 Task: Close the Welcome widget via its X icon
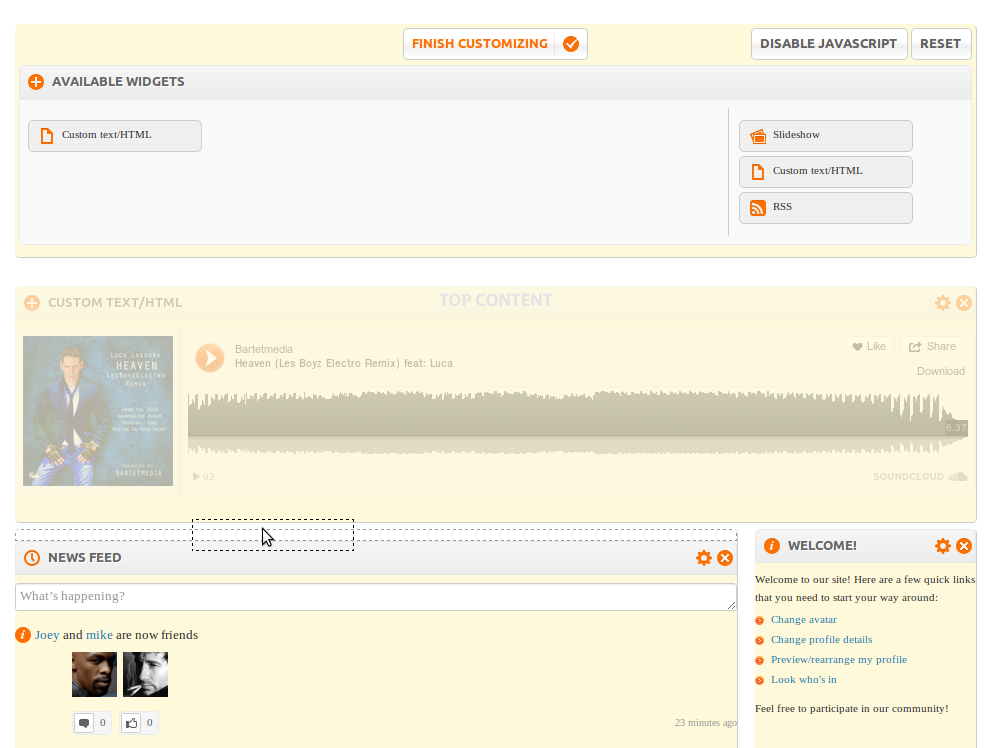pos(964,546)
